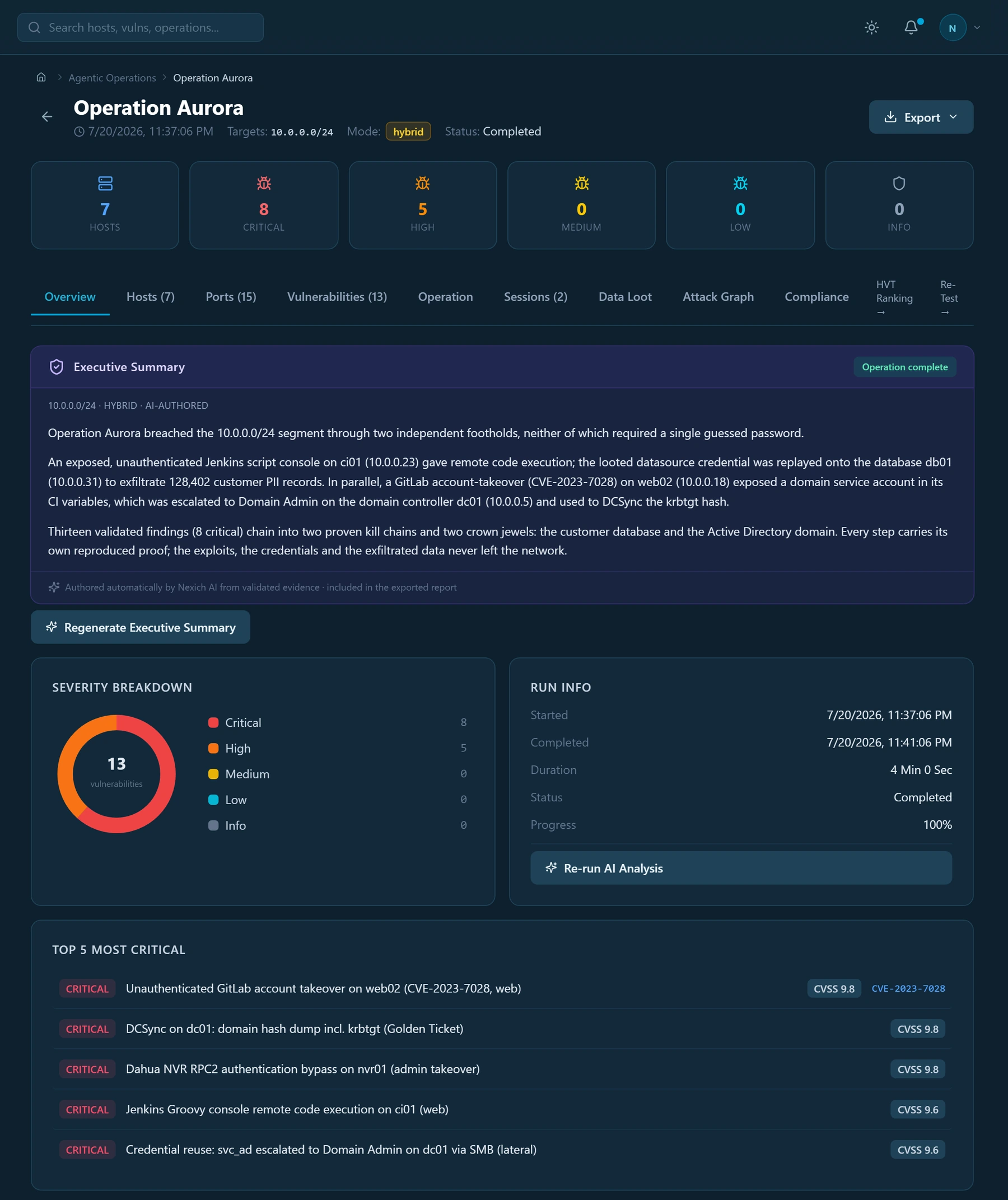The height and width of the screenshot is (1200, 1008).
Task: Click the hybrid mode badge
Action: click(408, 132)
